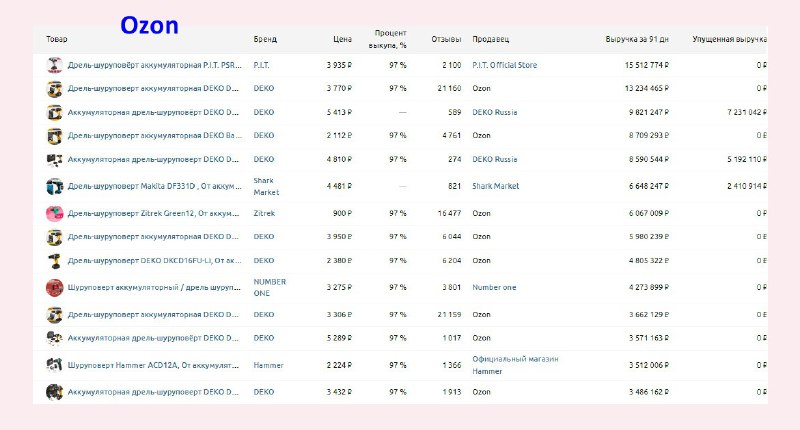The height and width of the screenshot is (430, 800).
Task: Open red thumbnail of NUMBER ONE screwdriver
Action: point(55,288)
